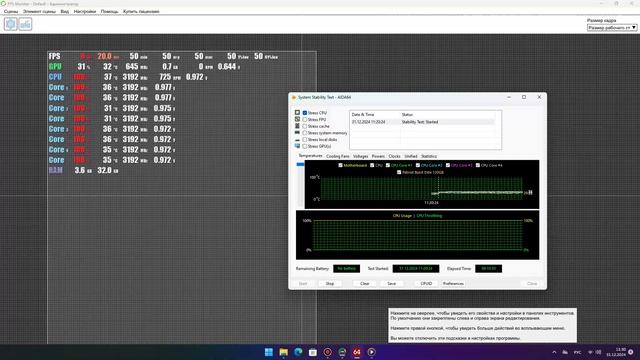The image size is (640, 360).
Task: Click the monitor icon beside Stress GPU(s)
Action: click(297, 146)
